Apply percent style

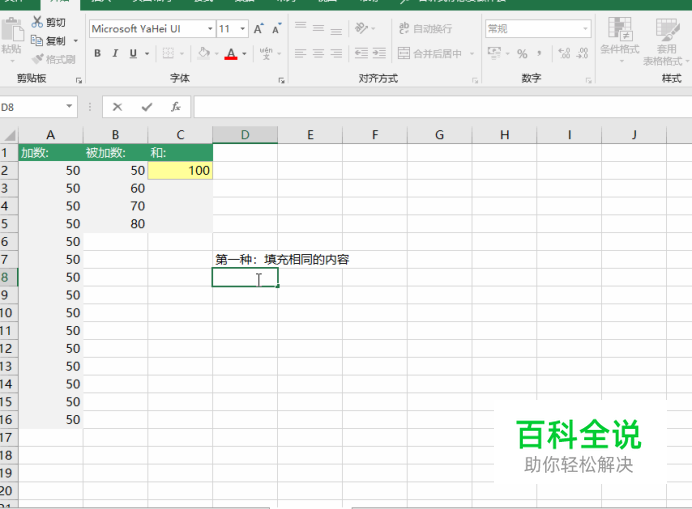(x=522, y=54)
